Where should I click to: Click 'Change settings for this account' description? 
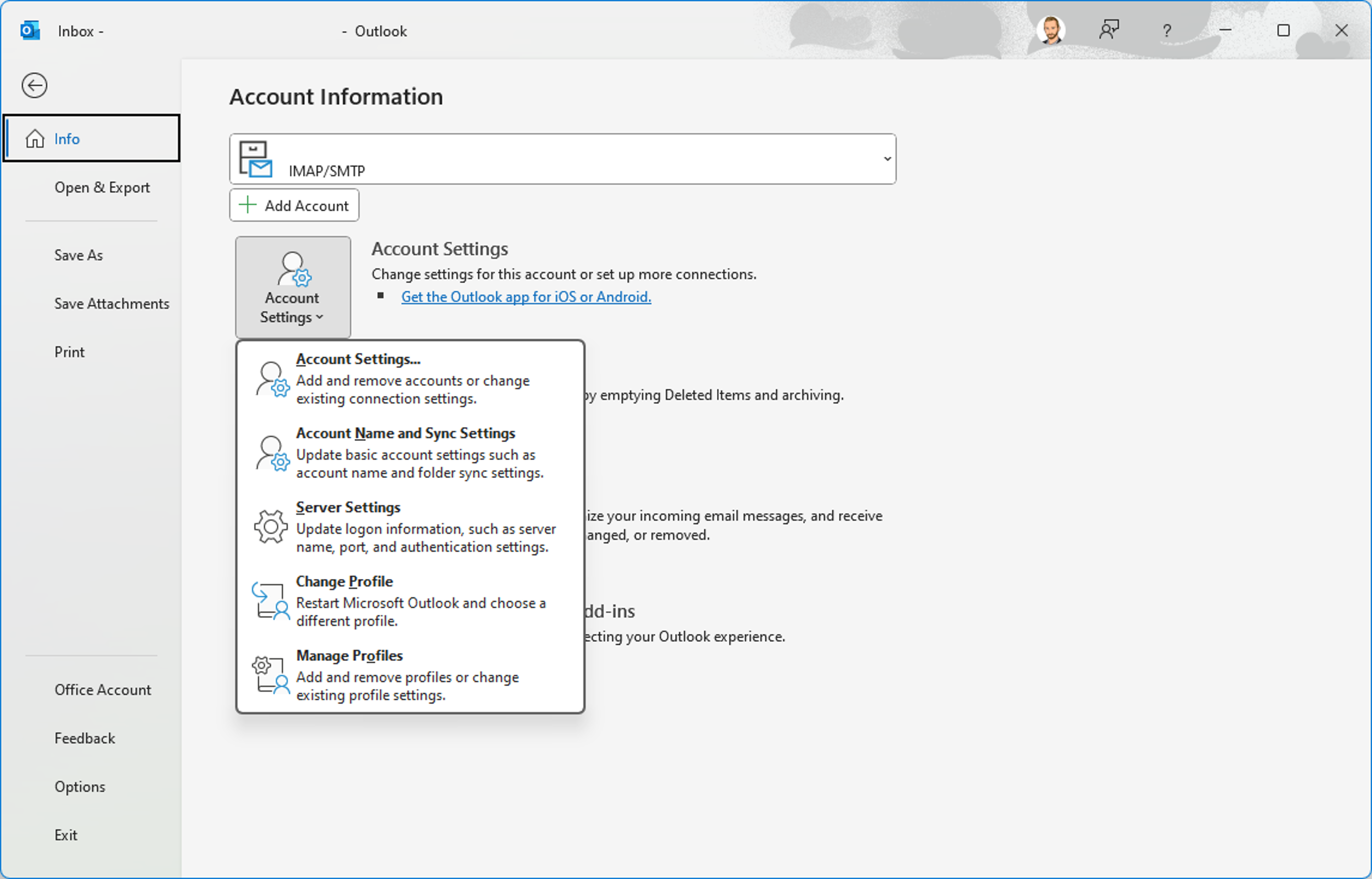(x=564, y=274)
